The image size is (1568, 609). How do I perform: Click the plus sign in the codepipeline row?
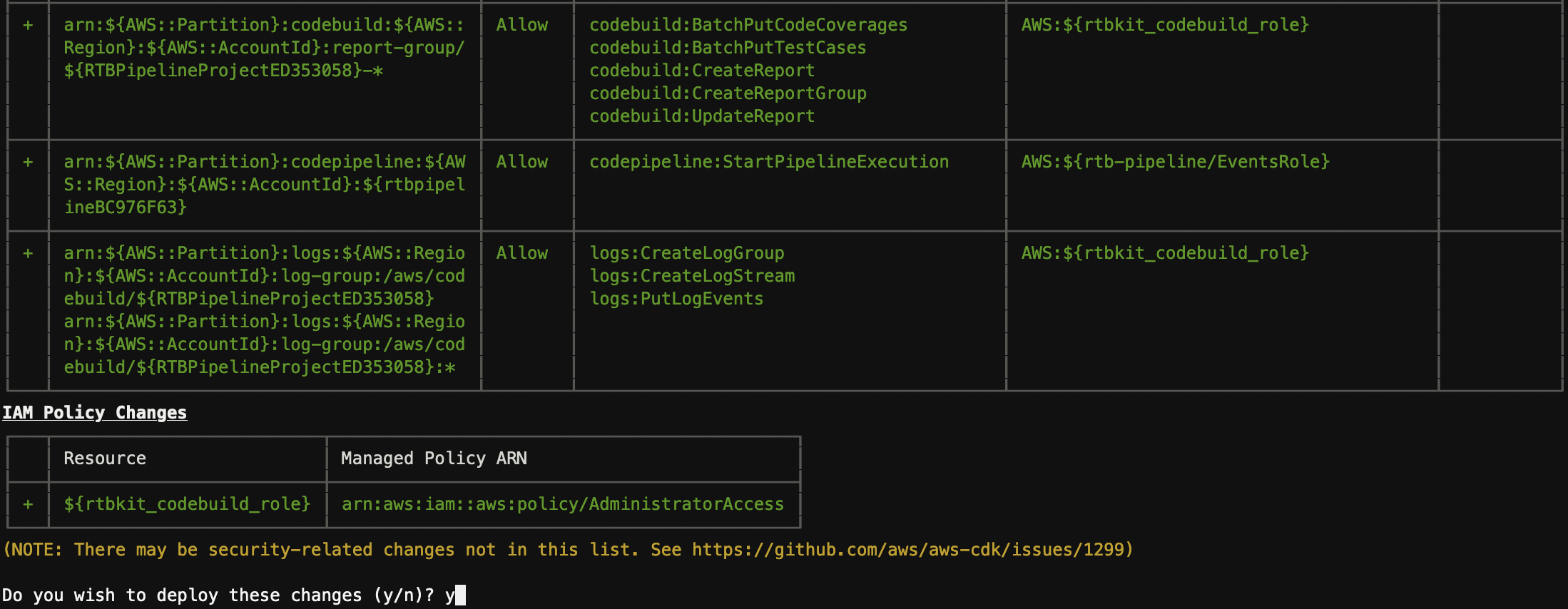click(28, 162)
